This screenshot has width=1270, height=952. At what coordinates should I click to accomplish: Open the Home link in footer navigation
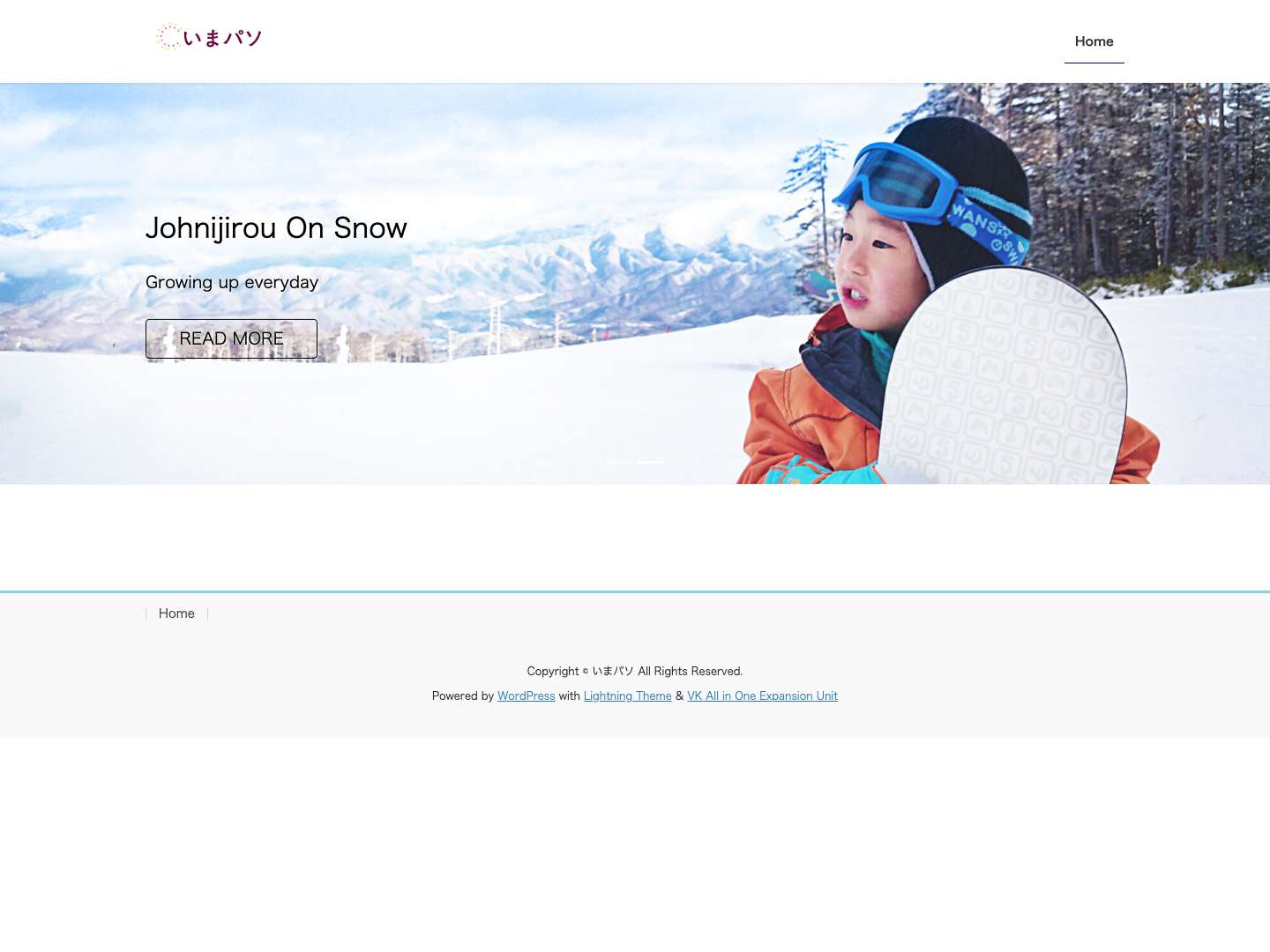click(x=176, y=614)
